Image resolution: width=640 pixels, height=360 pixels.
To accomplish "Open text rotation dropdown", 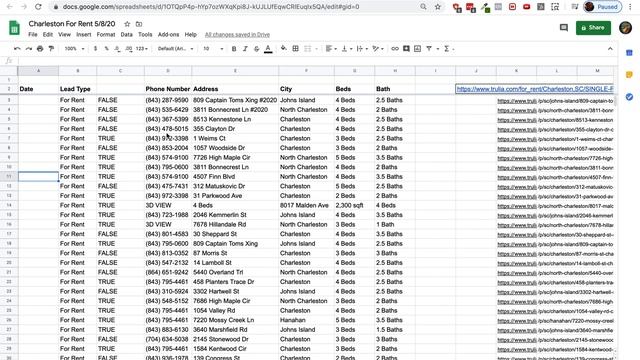I will (x=378, y=49).
